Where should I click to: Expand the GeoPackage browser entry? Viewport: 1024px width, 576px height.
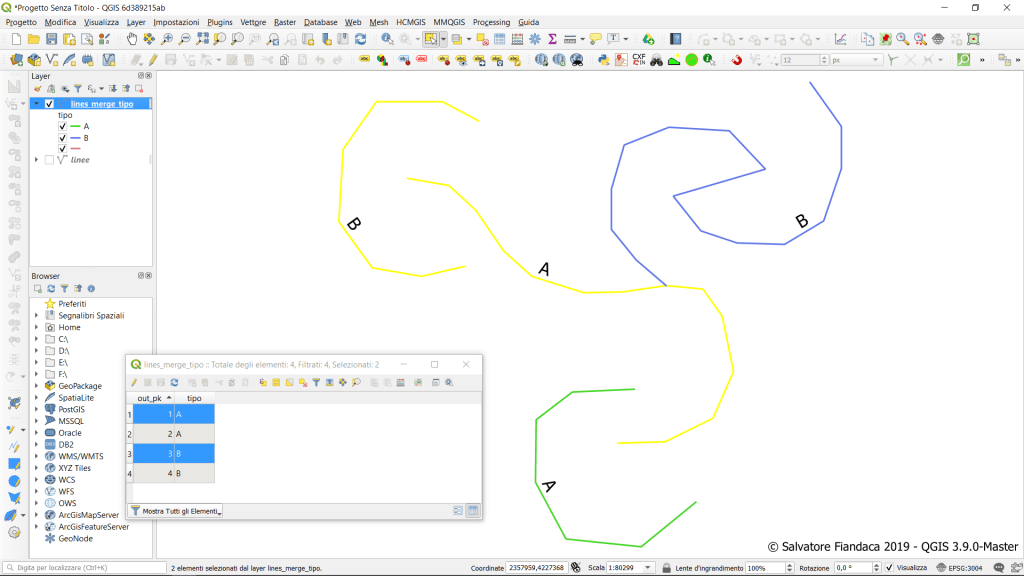37,386
